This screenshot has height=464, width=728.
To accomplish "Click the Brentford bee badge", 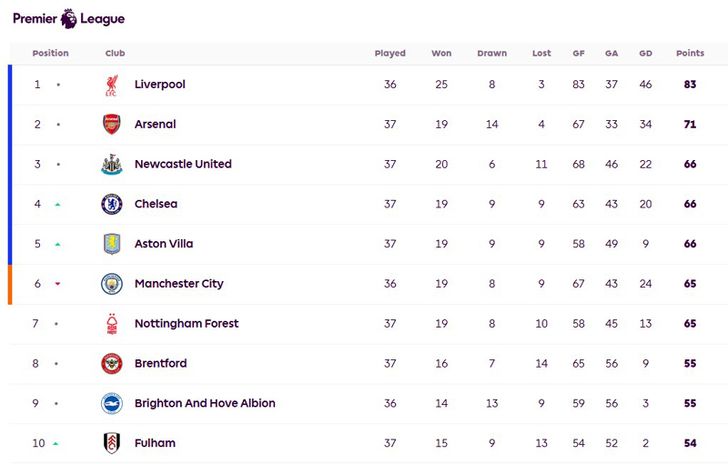I will pos(111,363).
